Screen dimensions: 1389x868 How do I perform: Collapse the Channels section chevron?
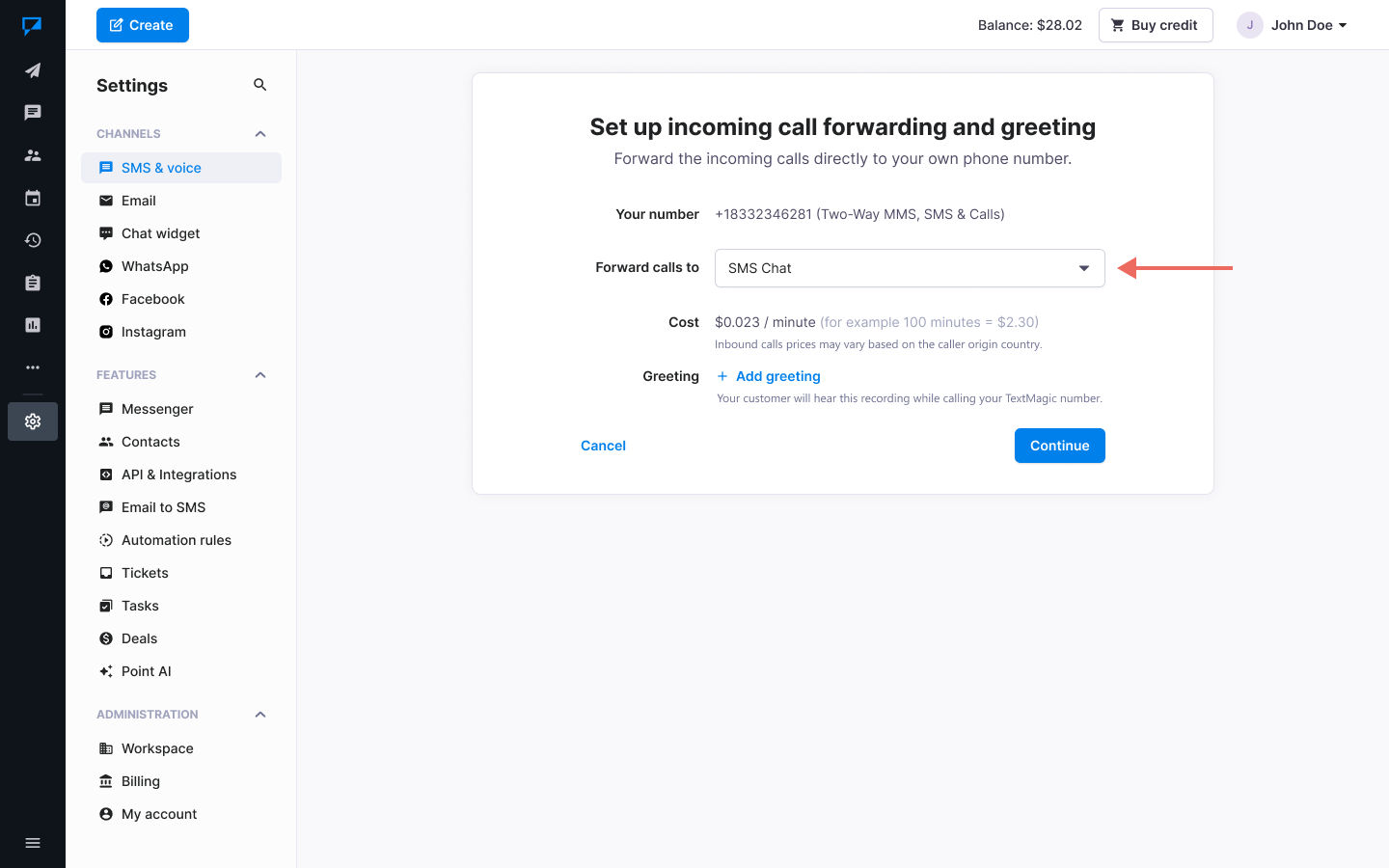click(259, 134)
